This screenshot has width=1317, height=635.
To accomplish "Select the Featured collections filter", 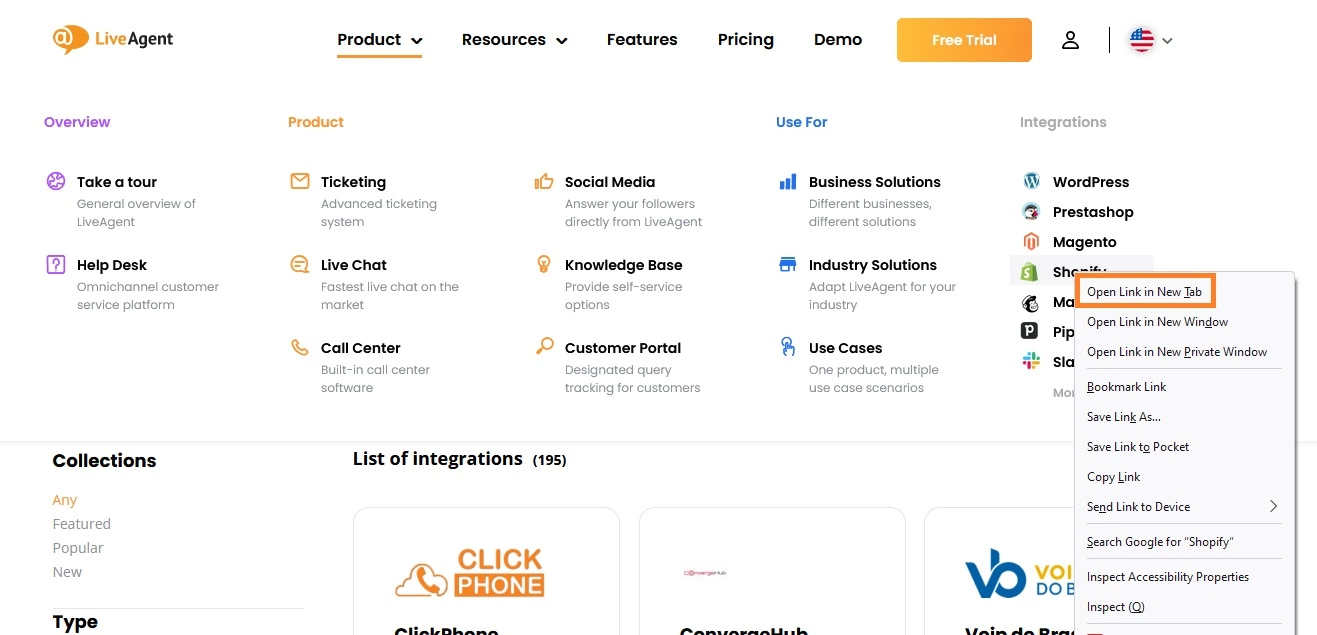I will pyautogui.click(x=81, y=523).
